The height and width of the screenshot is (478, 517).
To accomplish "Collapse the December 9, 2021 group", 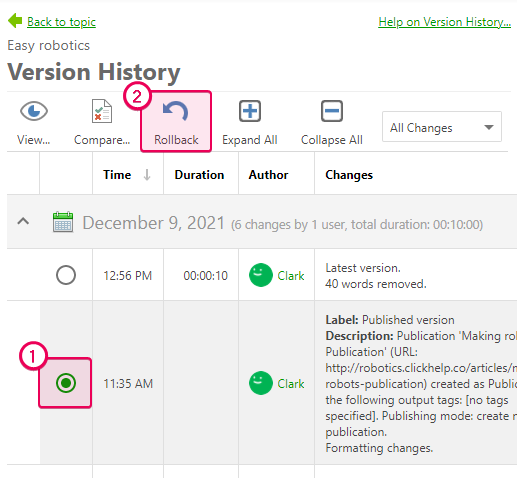I will 23,221.
